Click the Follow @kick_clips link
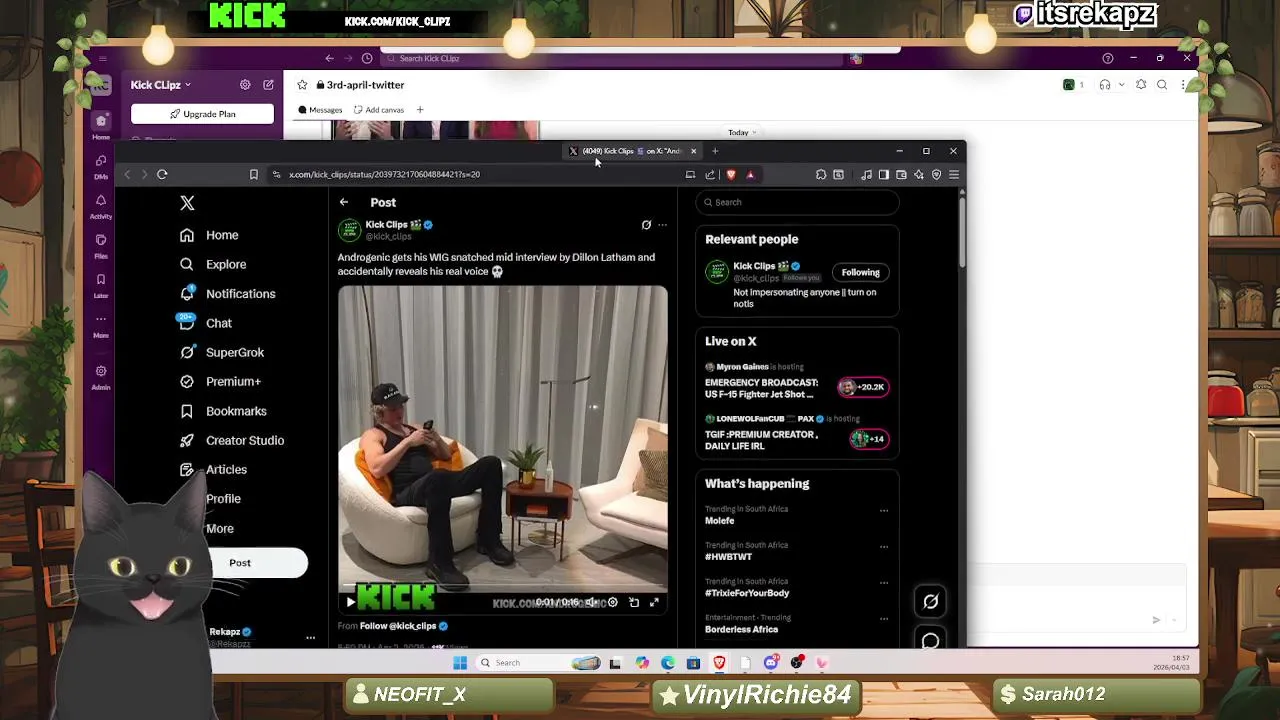 (398, 626)
